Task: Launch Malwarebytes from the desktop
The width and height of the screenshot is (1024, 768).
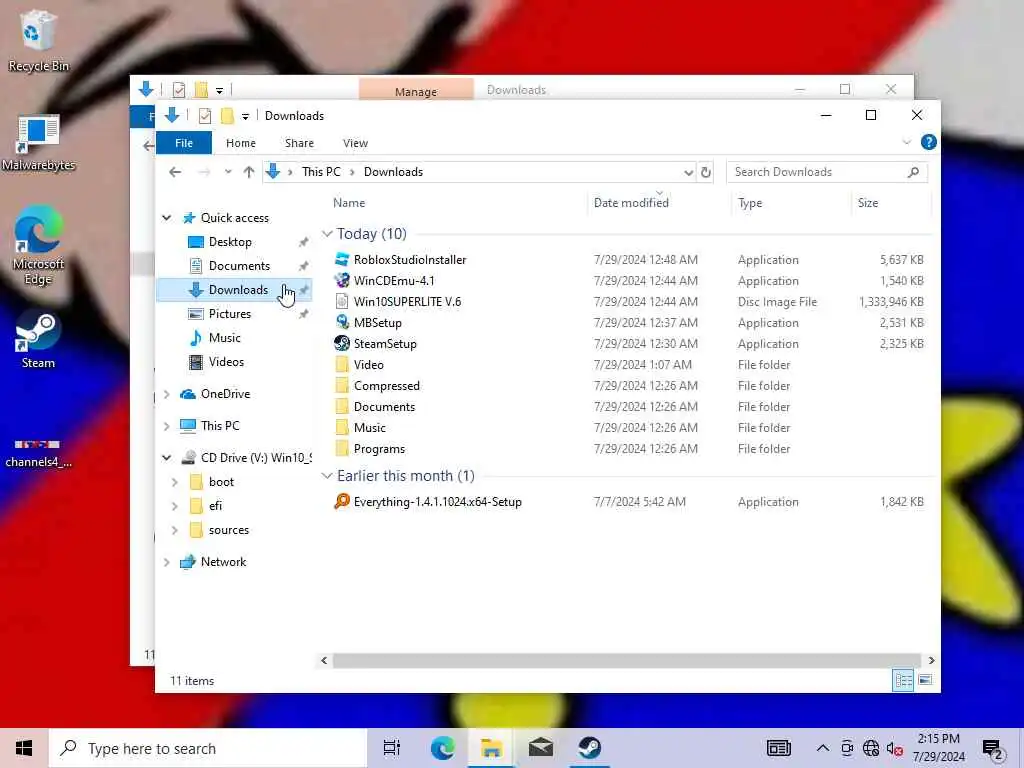Action: (38, 143)
